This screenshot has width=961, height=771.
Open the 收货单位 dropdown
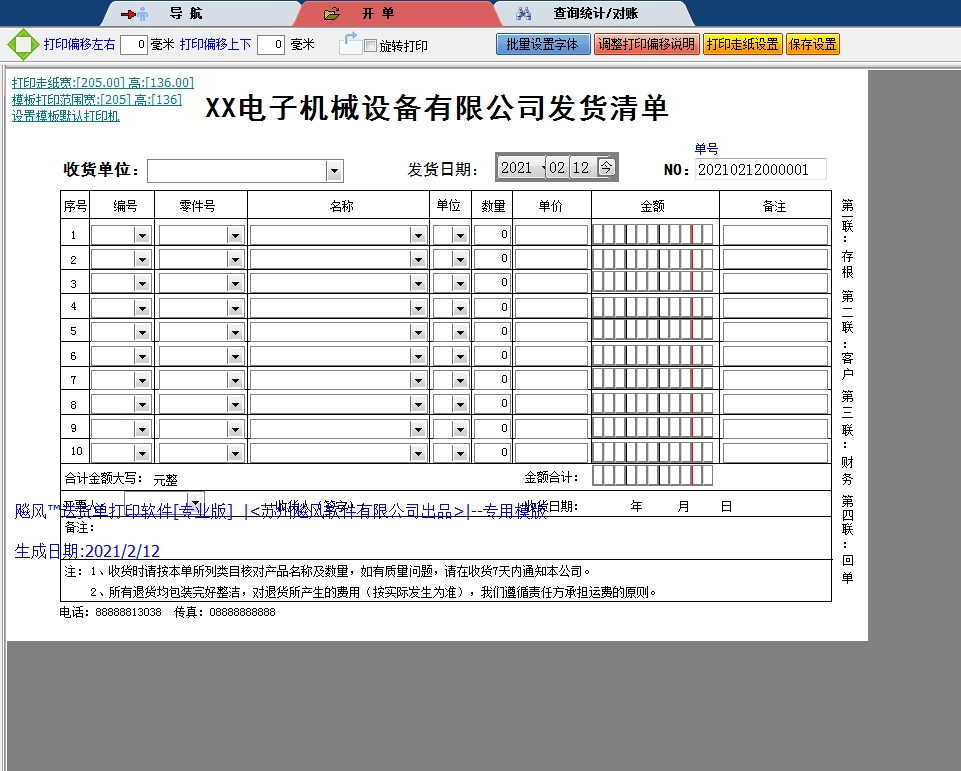point(334,170)
